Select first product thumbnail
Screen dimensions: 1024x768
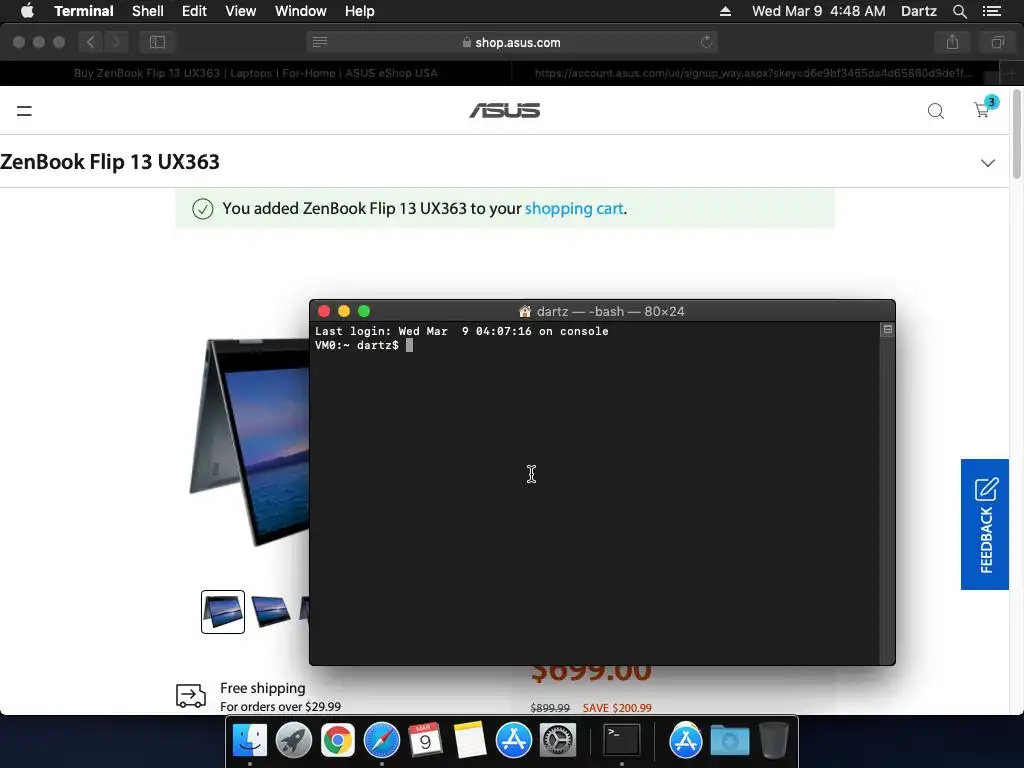click(223, 612)
